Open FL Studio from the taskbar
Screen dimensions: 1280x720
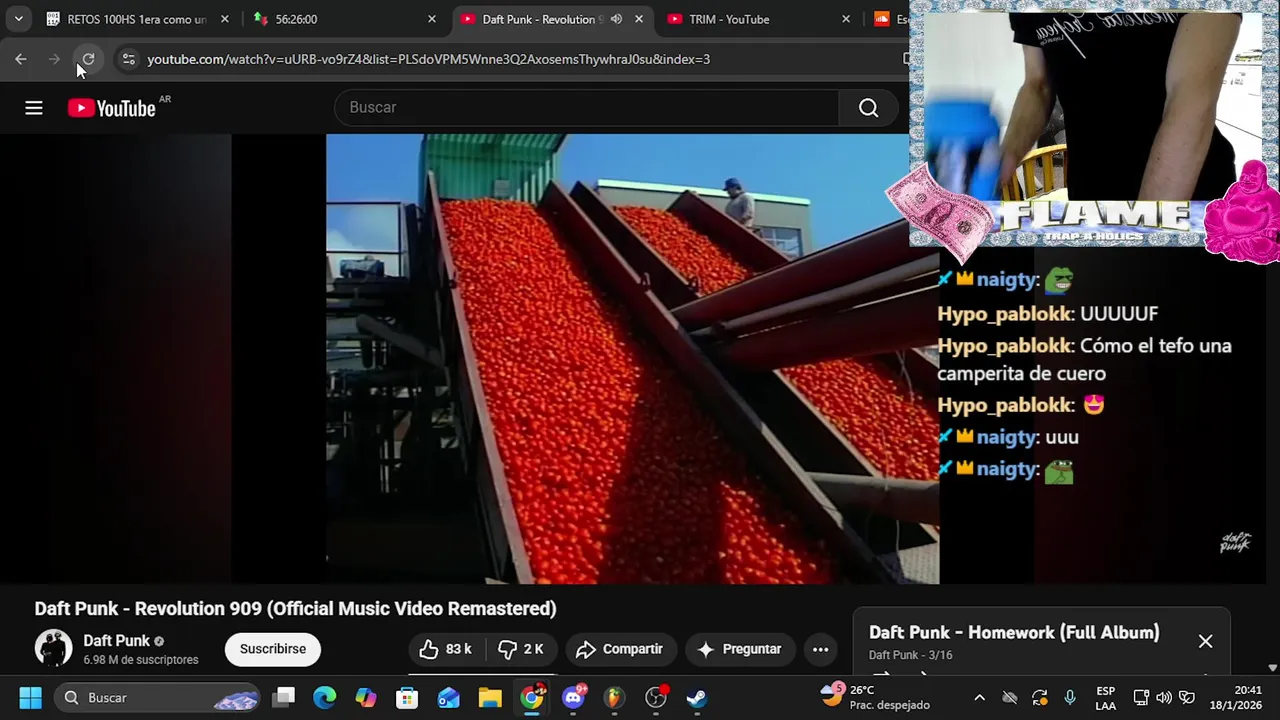614,697
